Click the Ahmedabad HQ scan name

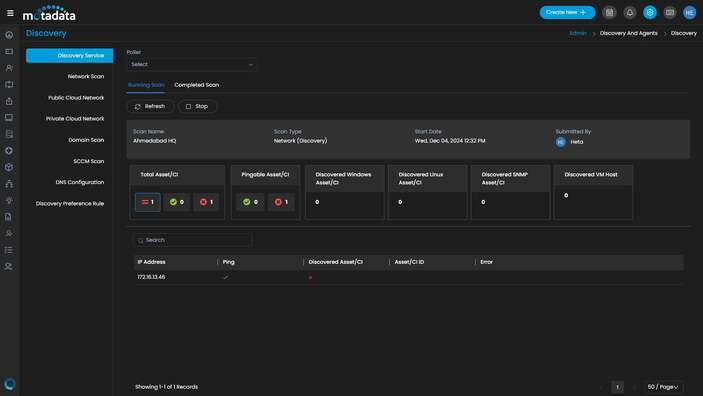(x=155, y=141)
